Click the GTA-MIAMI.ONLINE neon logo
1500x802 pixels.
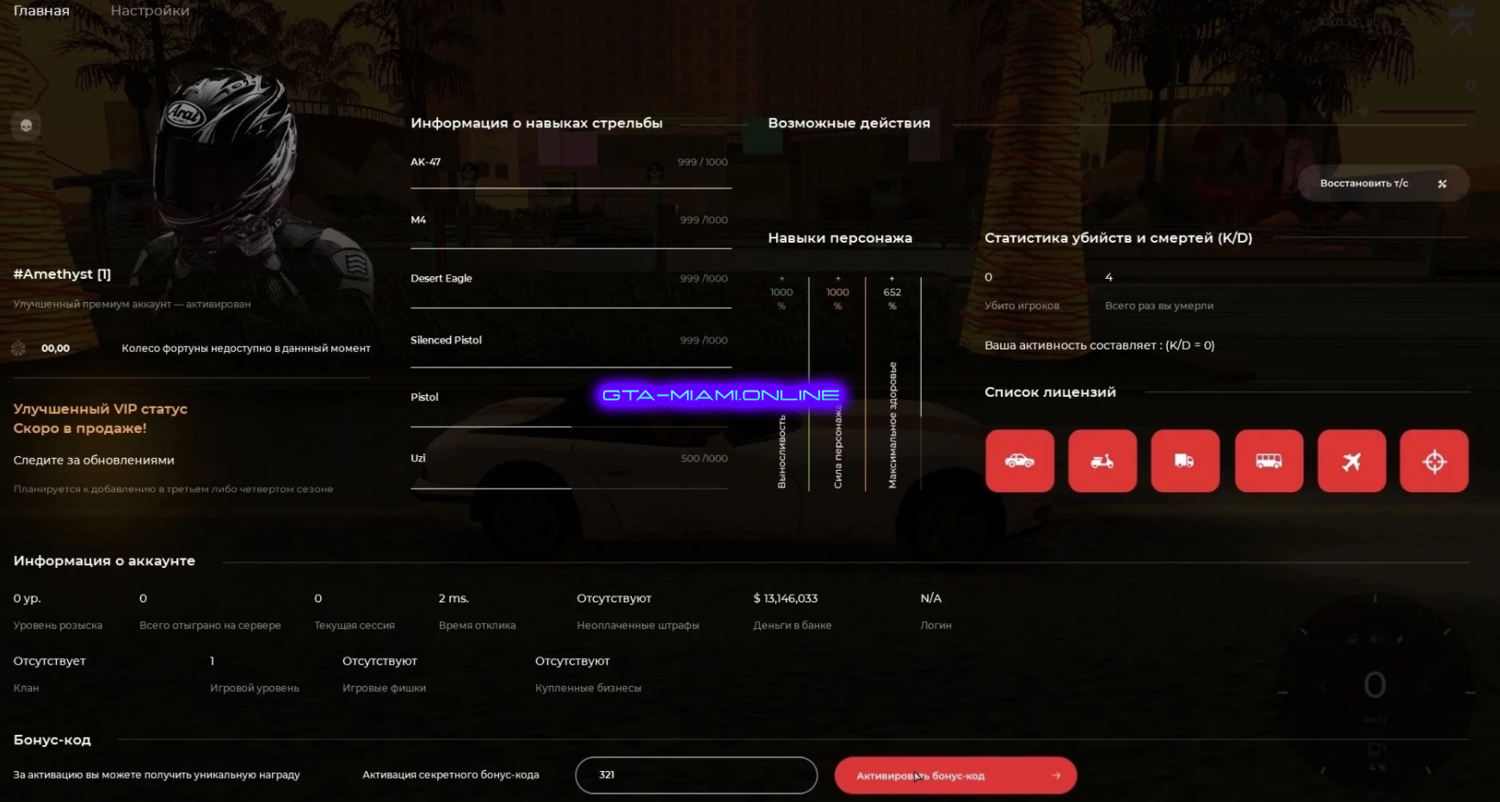(720, 395)
